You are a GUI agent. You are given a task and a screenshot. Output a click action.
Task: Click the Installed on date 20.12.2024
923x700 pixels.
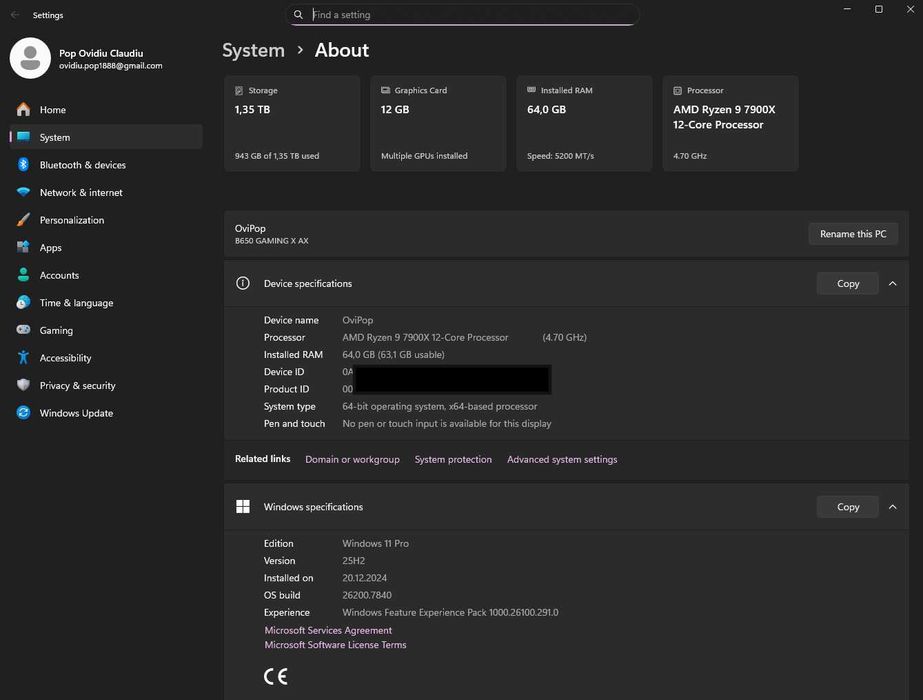point(364,578)
